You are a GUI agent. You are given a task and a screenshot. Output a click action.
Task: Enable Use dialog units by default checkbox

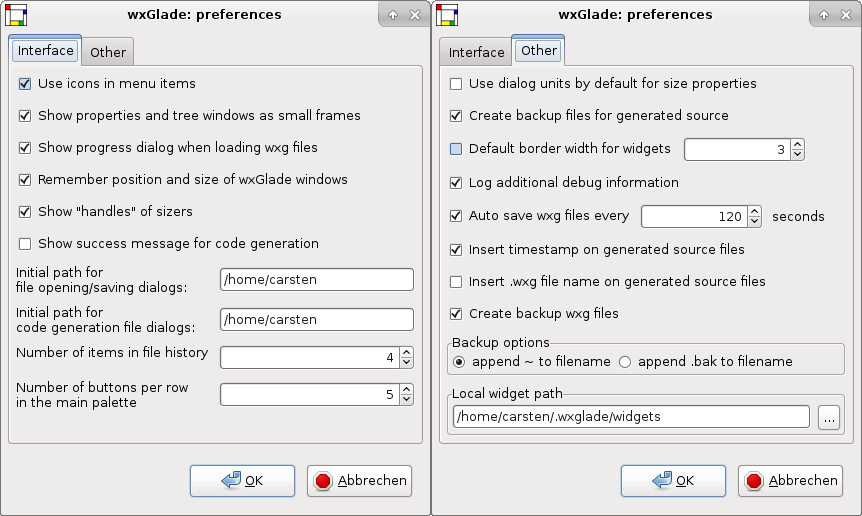pyautogui.click(x=456, y=84)
